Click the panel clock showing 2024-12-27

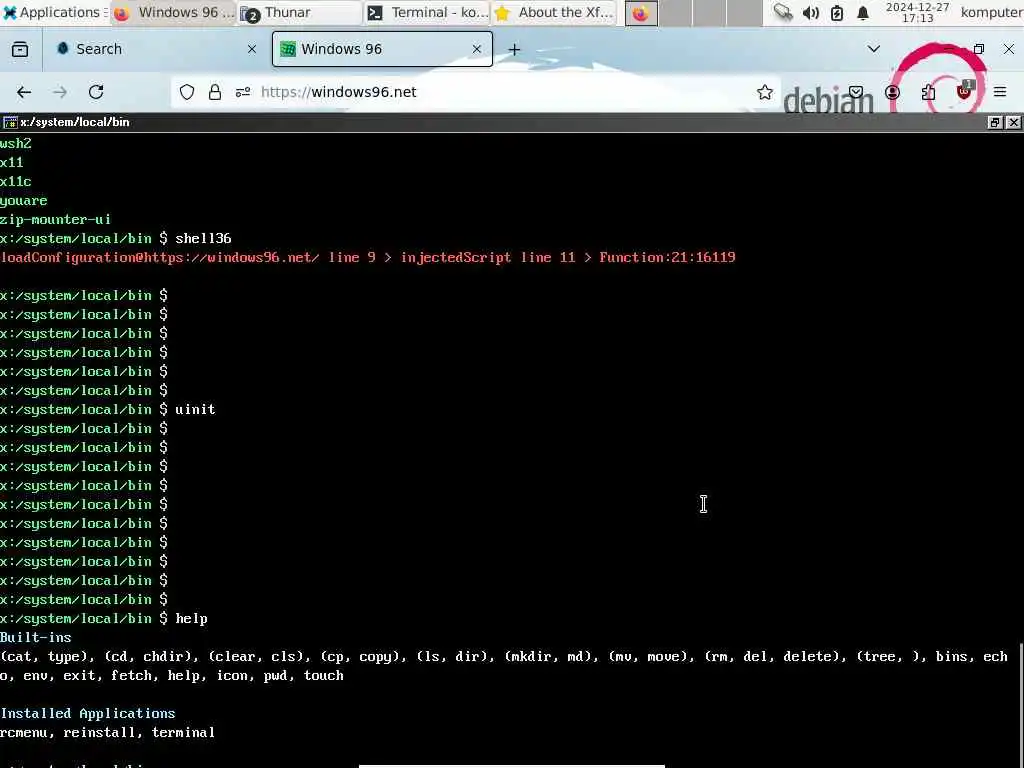(x=917, y=12)
